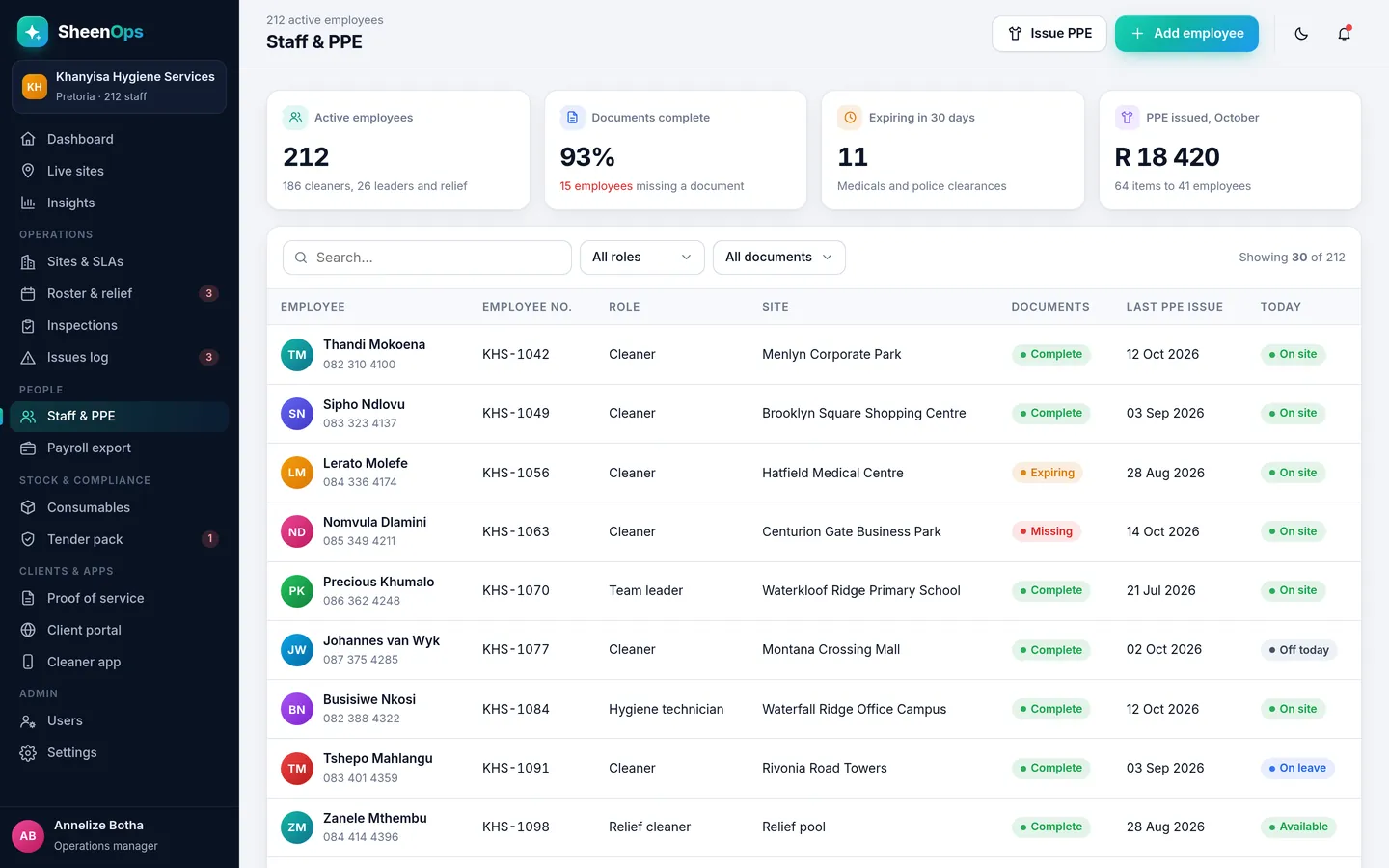Click the Settings gear icon in sidebar
Viewport: 1389px width, 868px height.
[28, 752]
